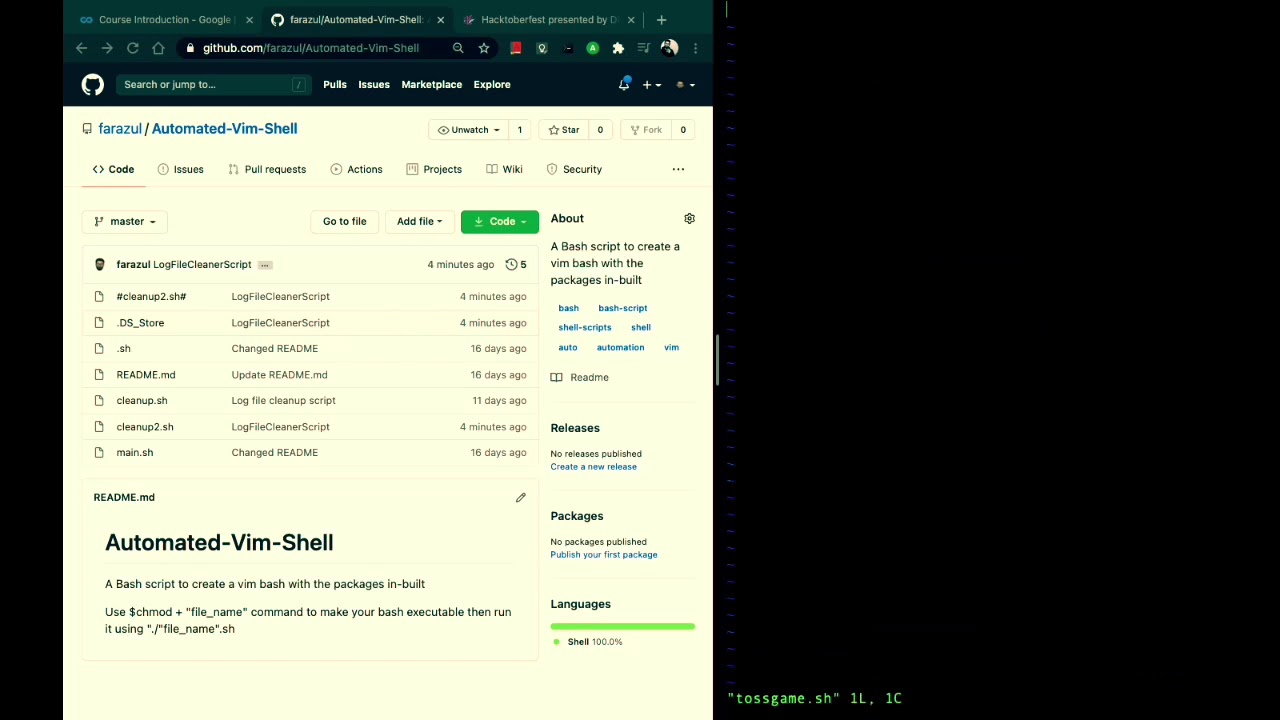Show more repository tabs ellipsis
The image size is (1280, 720).
coord(678,169)
